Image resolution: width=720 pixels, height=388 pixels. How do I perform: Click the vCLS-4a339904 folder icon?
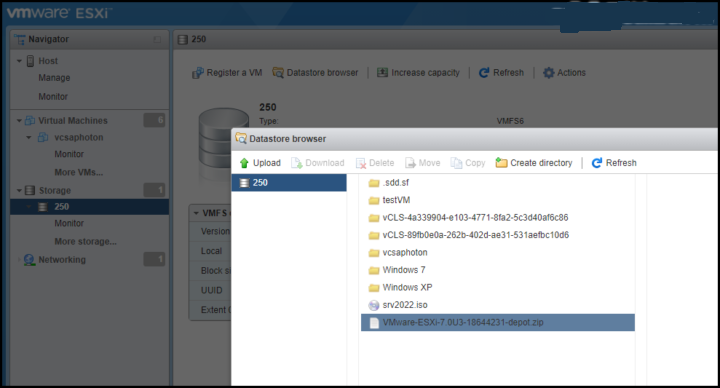(374, 218)
